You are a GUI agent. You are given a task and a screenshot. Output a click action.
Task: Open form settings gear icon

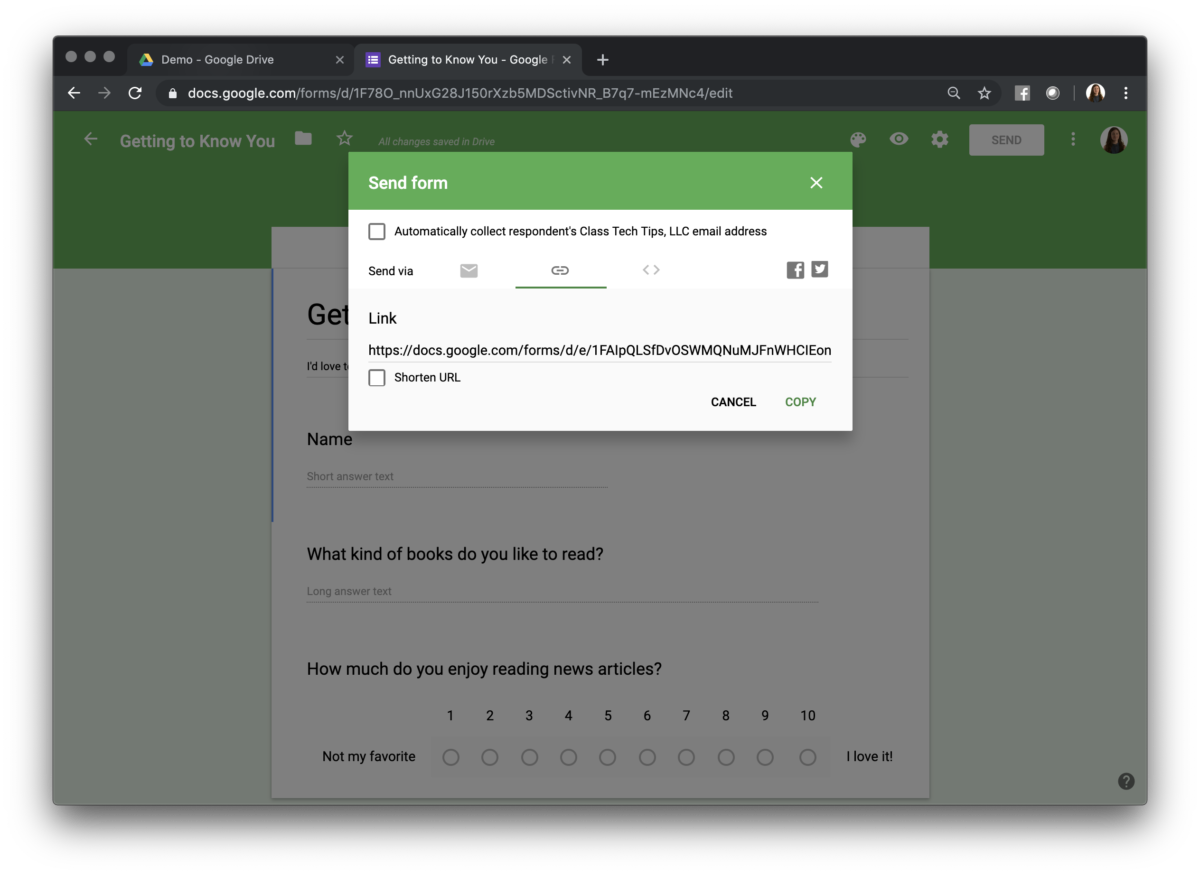coord(940,140)
